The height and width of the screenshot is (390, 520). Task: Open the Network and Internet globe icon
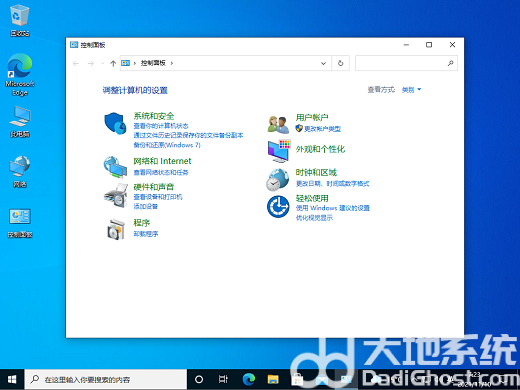pos(115,167)
